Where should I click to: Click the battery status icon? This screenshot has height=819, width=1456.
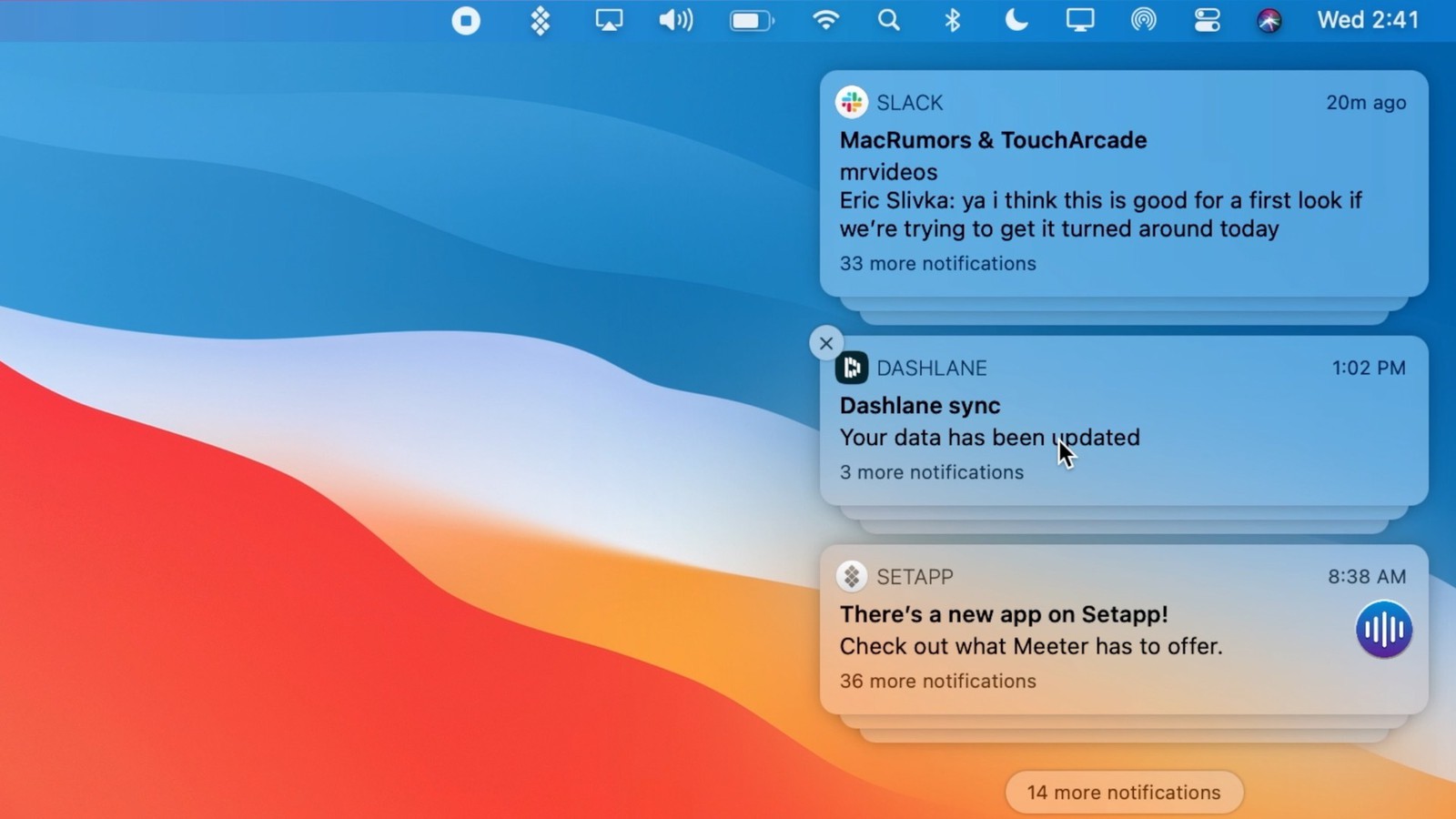click(x=751, y=20)
